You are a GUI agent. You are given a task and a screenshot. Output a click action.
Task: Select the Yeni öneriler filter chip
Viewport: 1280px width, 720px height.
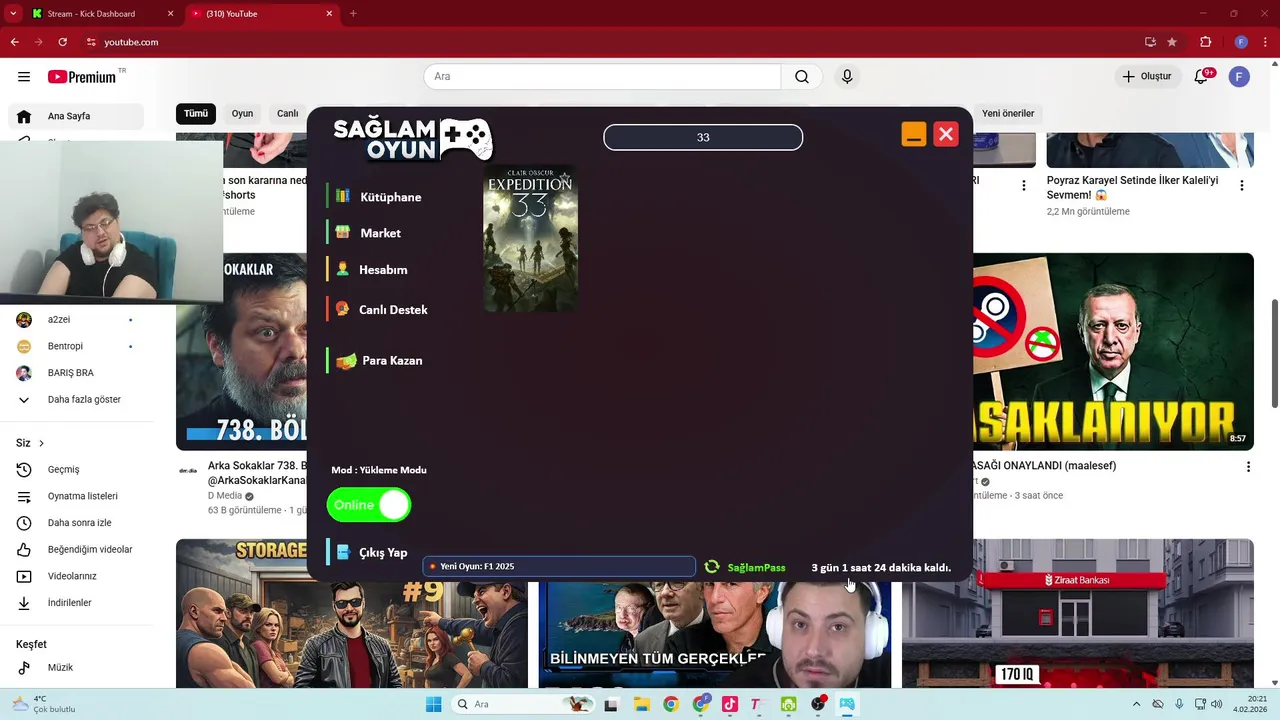pos(1008,113)
